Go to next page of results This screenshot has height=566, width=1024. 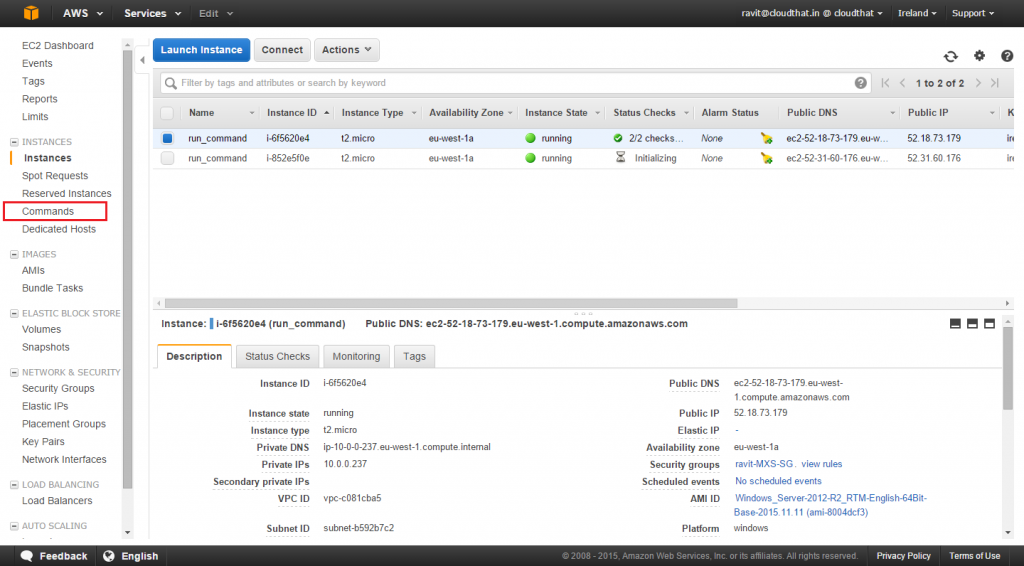pyautogui.click(x=978, y=83)
